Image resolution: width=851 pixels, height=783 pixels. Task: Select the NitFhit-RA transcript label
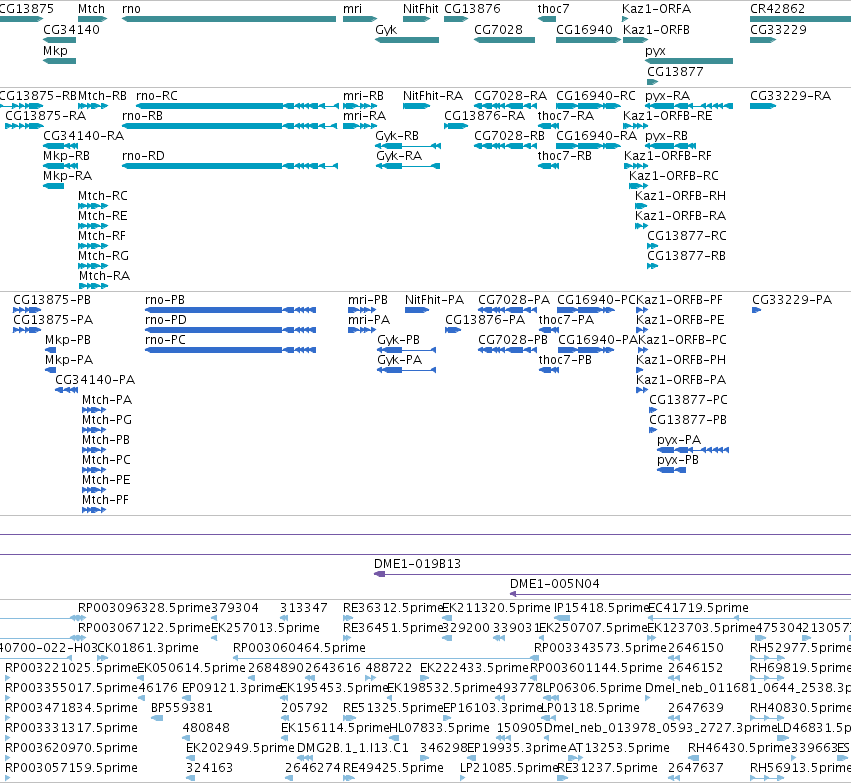[433, 96]
